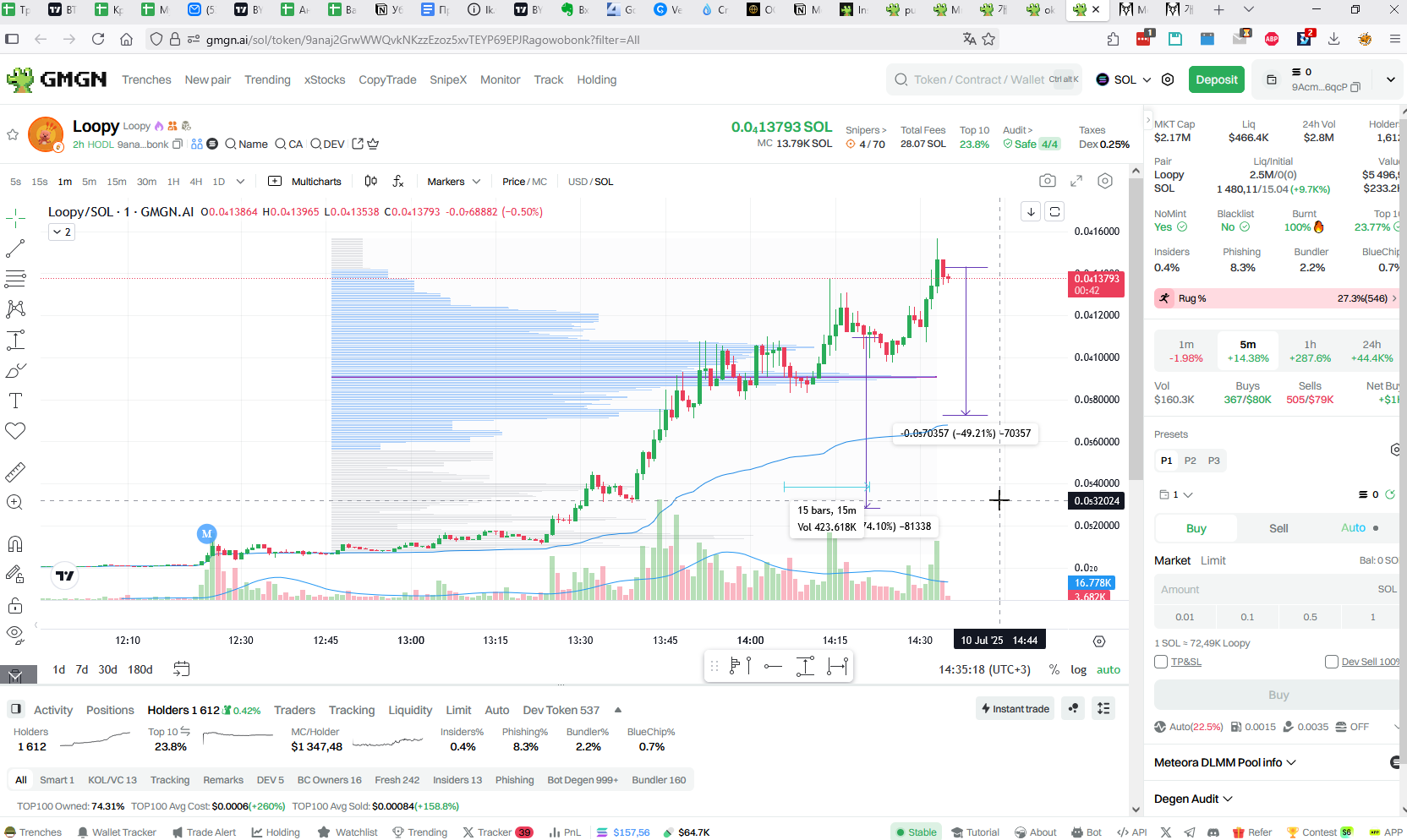
Task: Open the Trenches menu
Action: pos(146,79)
